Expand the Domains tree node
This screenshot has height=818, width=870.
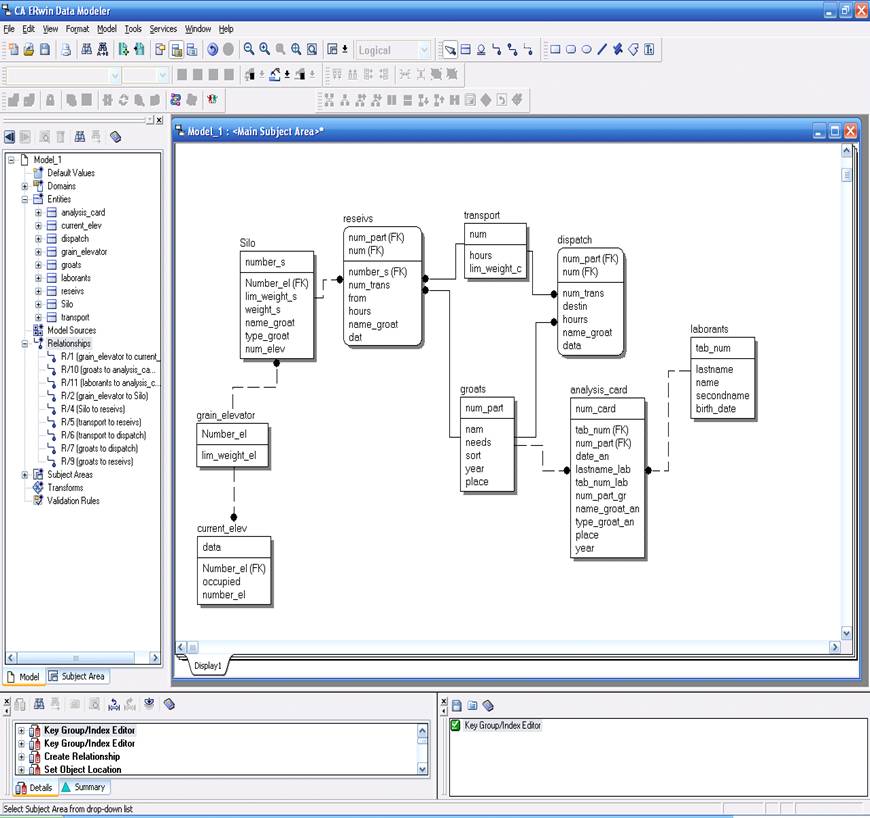click(x=25, y=186)
